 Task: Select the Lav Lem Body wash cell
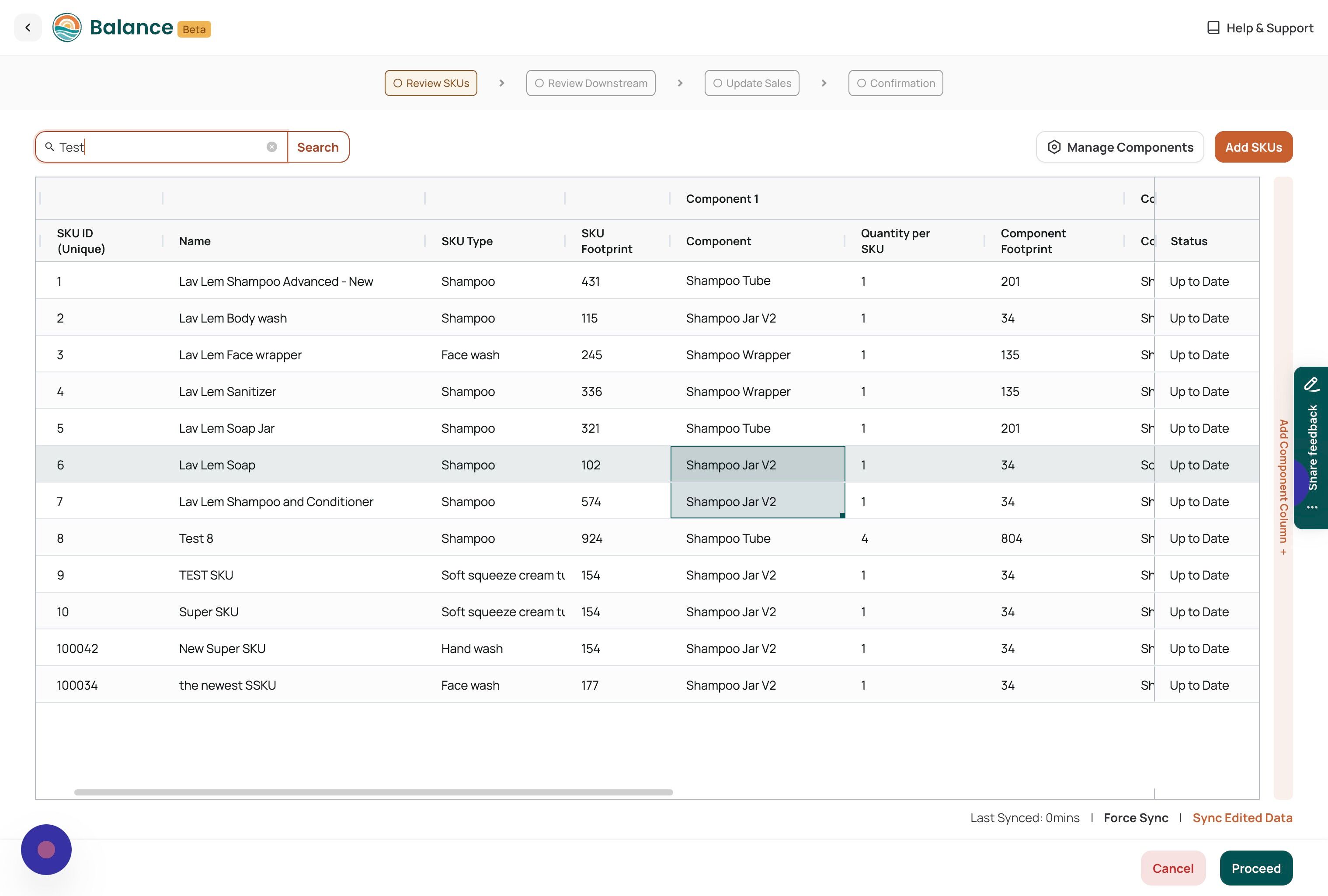[294, 318]
